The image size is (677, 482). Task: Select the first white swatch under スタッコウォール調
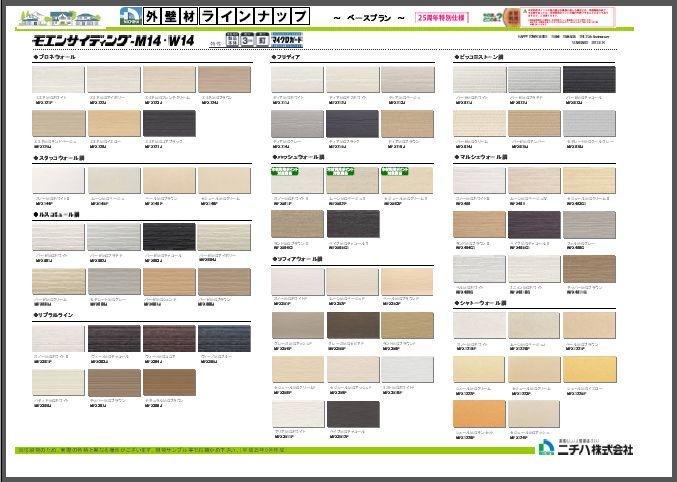[58, 181]
